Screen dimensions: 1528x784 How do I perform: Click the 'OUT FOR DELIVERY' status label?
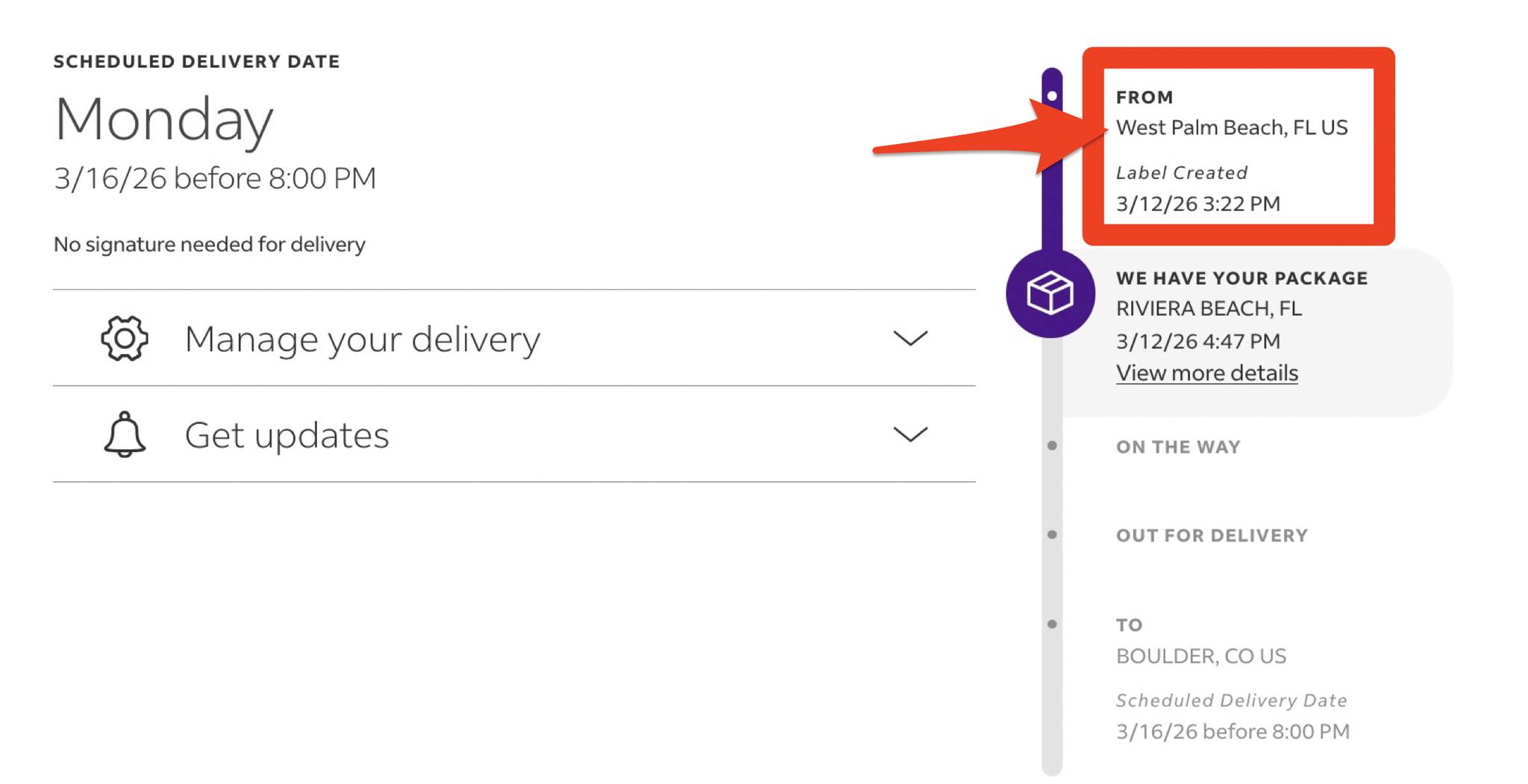click(1212, 536)
